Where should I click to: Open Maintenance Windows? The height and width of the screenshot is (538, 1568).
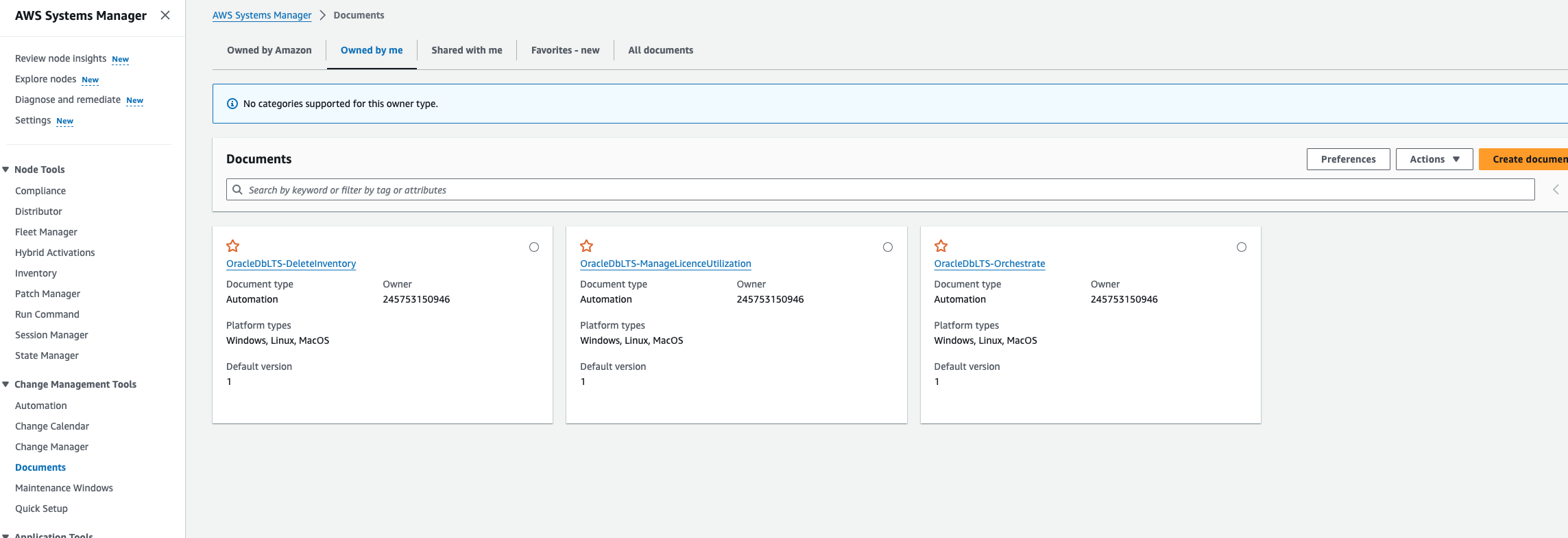(x=64, y=488)
